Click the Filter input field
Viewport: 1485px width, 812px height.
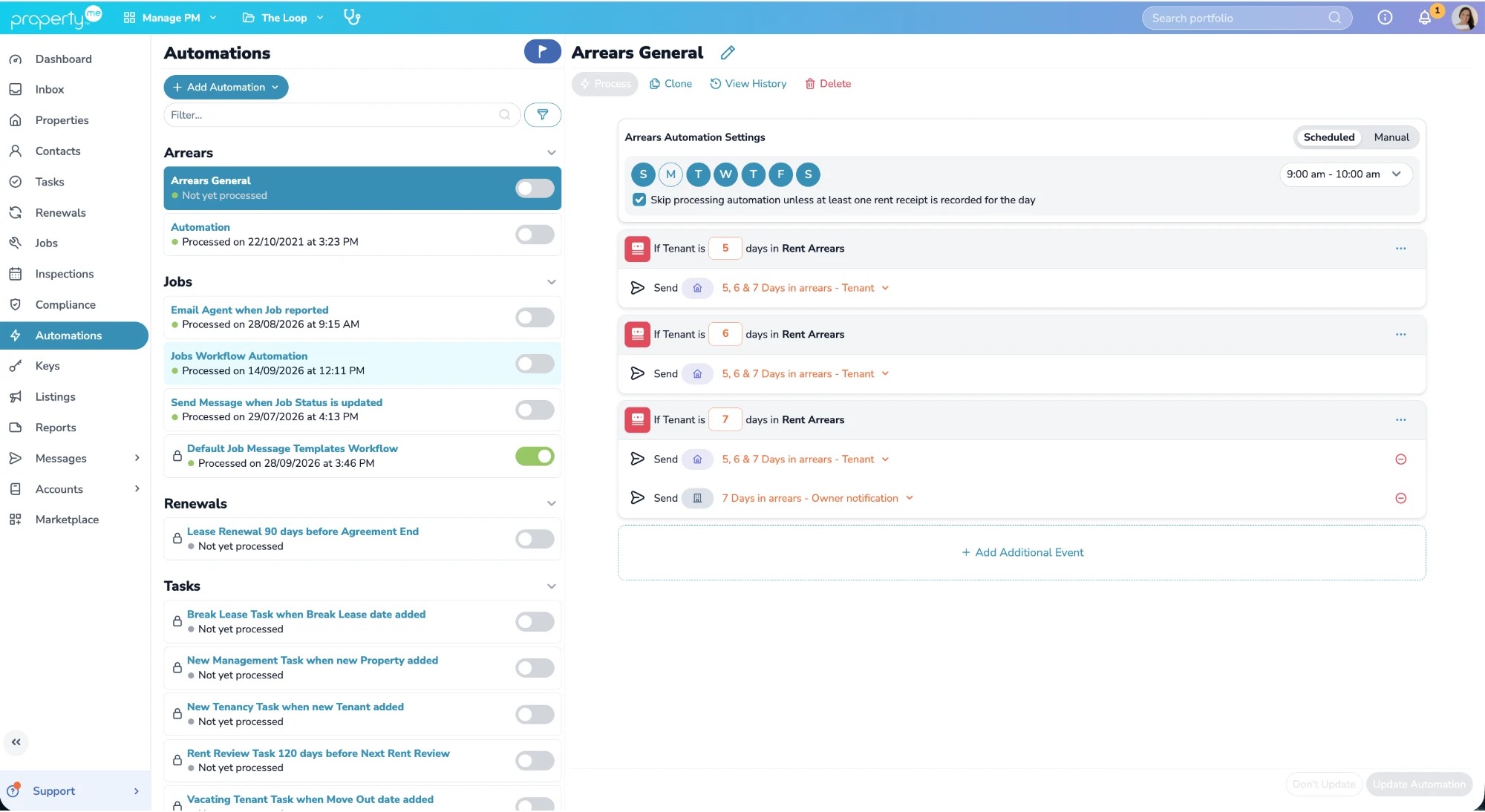342,114
